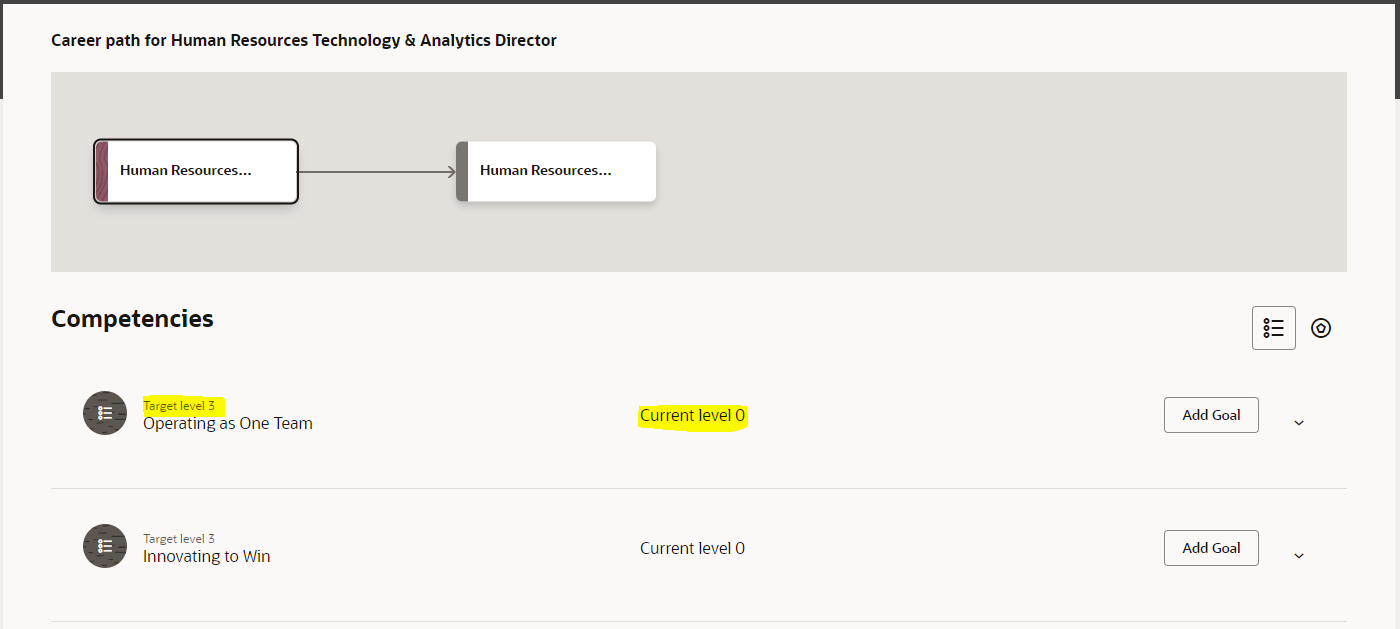Click the highlighted Current level 0 text
Screen dimensions: 1400x629
(692, 415)
